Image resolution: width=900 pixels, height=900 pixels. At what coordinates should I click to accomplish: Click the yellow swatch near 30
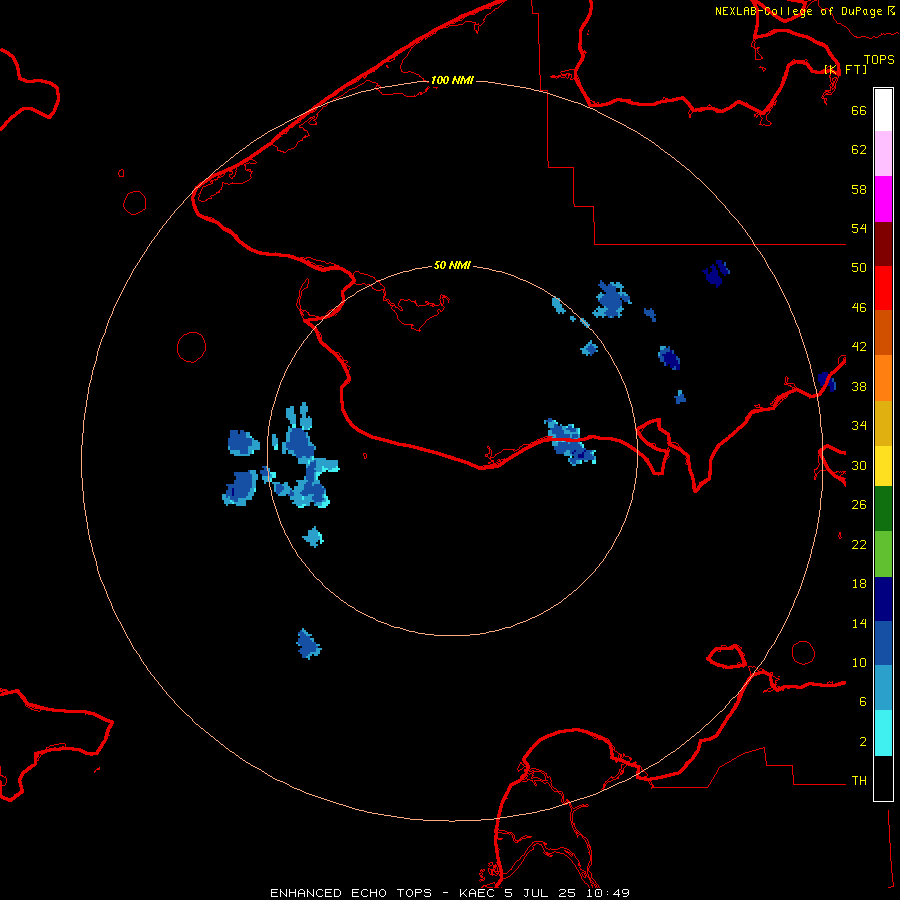(x=883, y=466)
